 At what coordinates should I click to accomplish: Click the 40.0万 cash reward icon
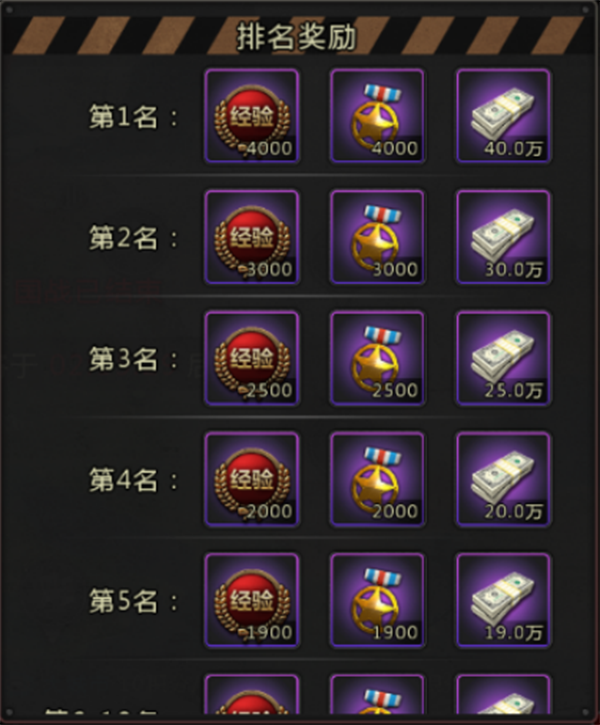pos(503,116)
